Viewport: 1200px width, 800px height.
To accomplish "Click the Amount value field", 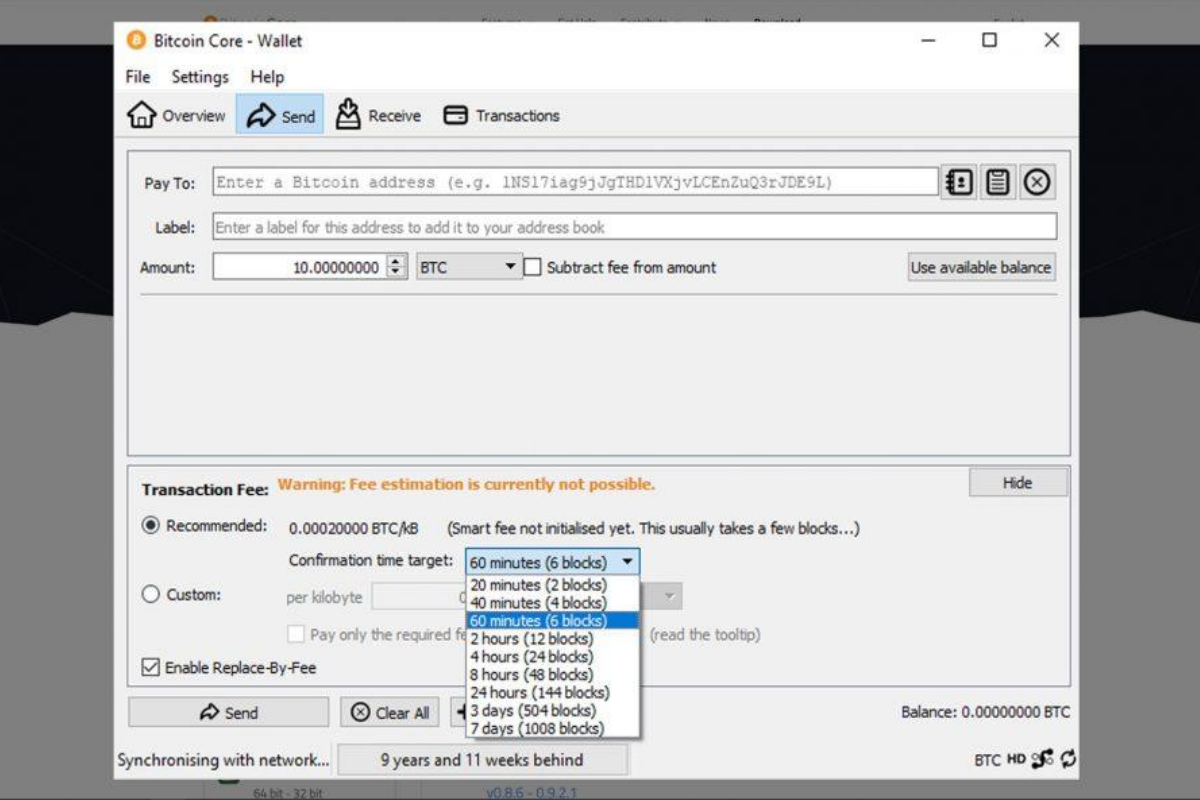I will pos(299,267).
